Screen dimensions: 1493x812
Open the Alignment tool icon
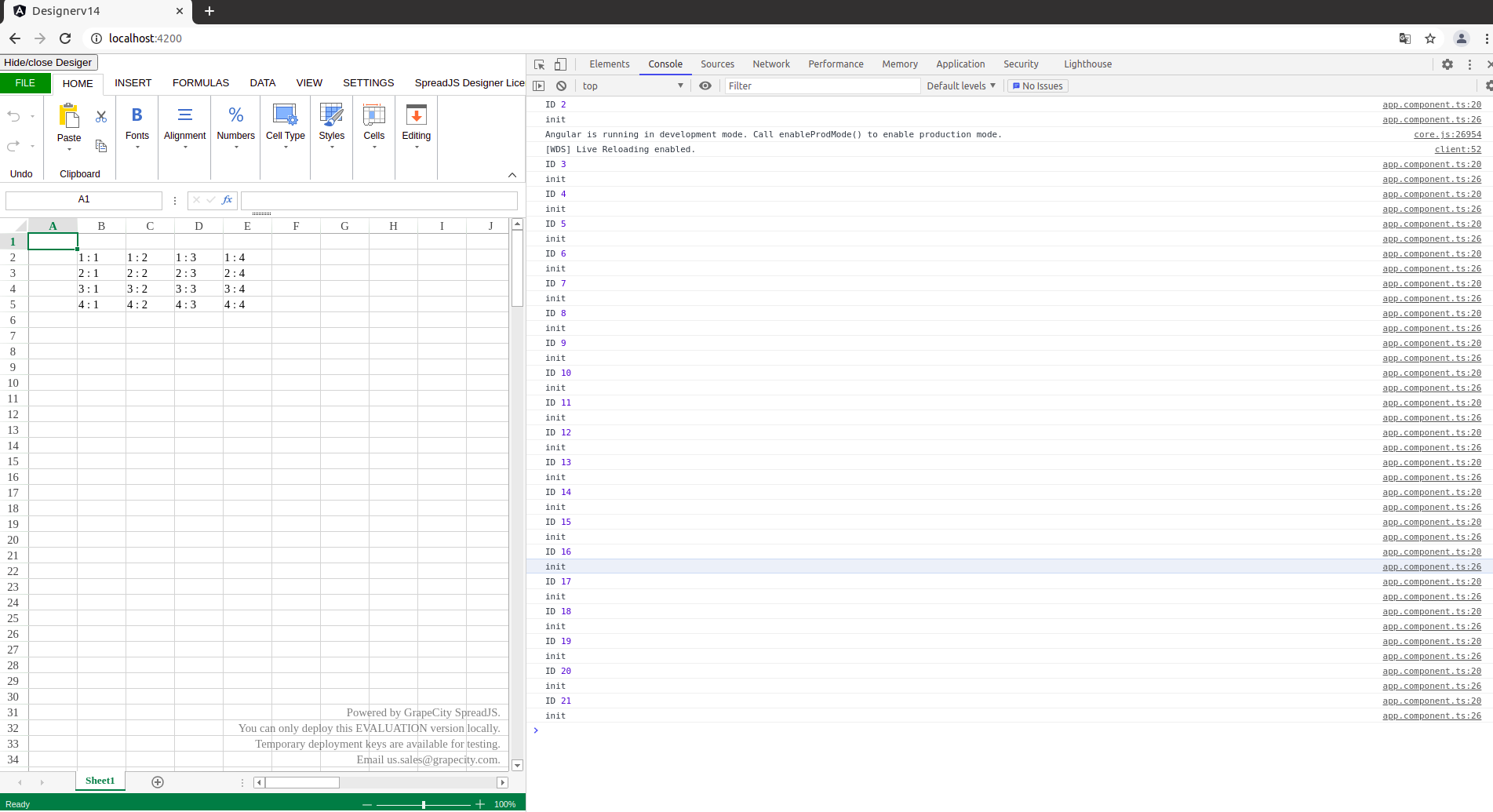click(x=184, y=115)
